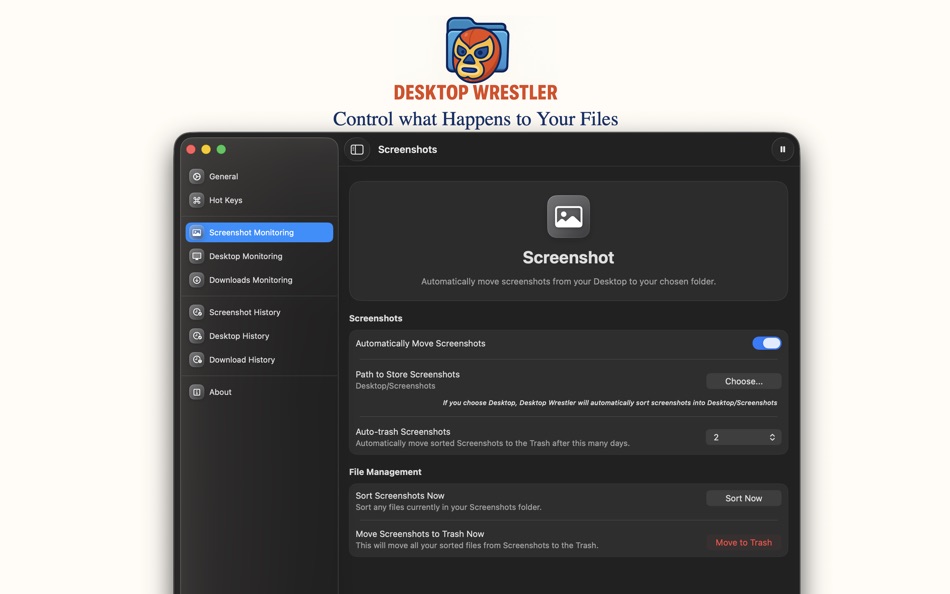The image size is (950, 594).
Task: Click the large Screenshot heading
Action: coord(568,258)
